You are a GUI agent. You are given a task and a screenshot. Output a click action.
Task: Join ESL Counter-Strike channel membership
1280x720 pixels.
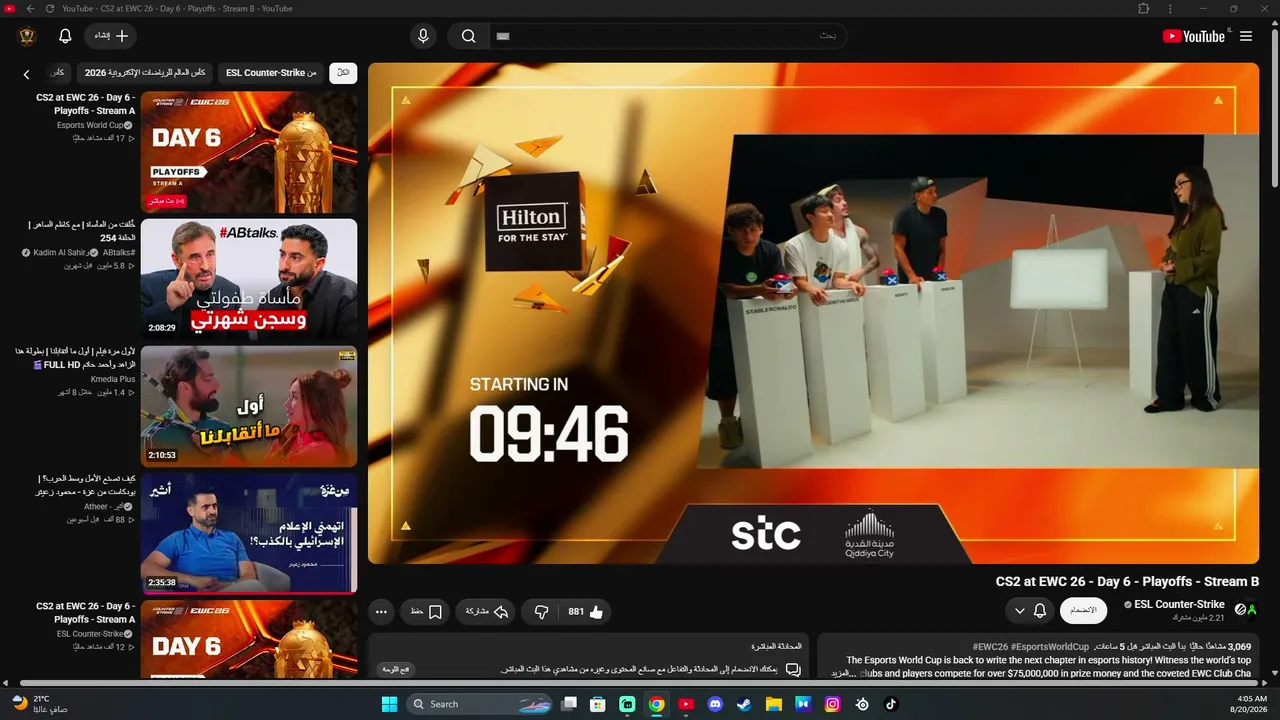pos(1083,610)
